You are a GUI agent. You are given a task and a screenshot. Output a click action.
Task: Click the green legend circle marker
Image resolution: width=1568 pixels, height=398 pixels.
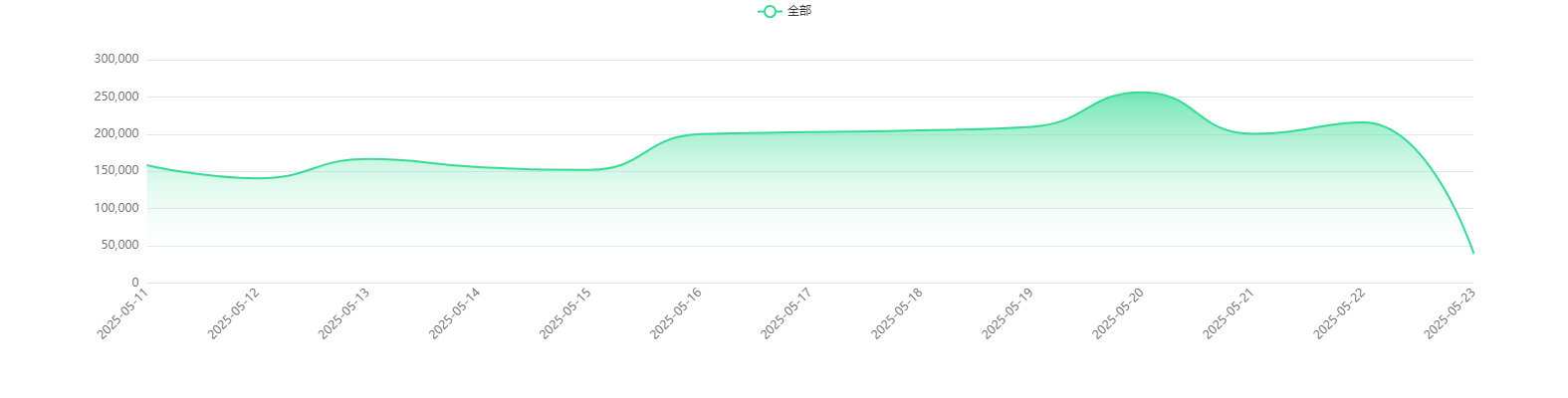(x=770, y=11)
